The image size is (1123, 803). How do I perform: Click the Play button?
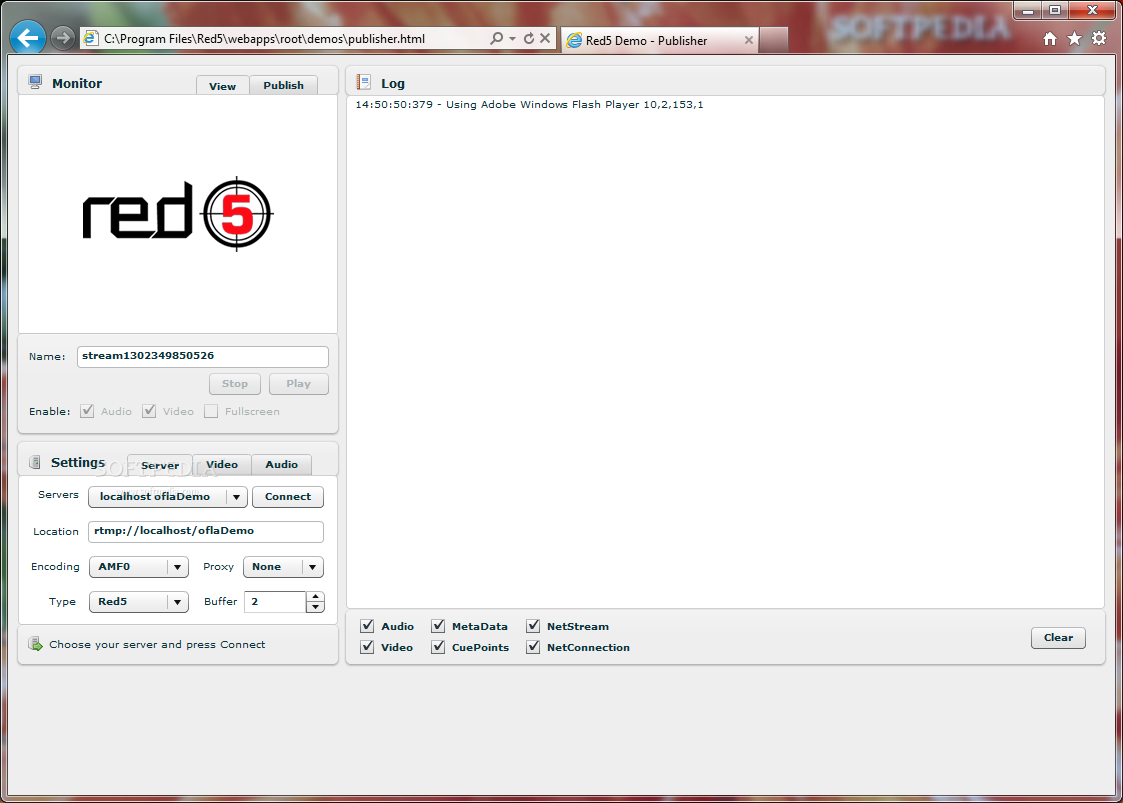point(299,383)
